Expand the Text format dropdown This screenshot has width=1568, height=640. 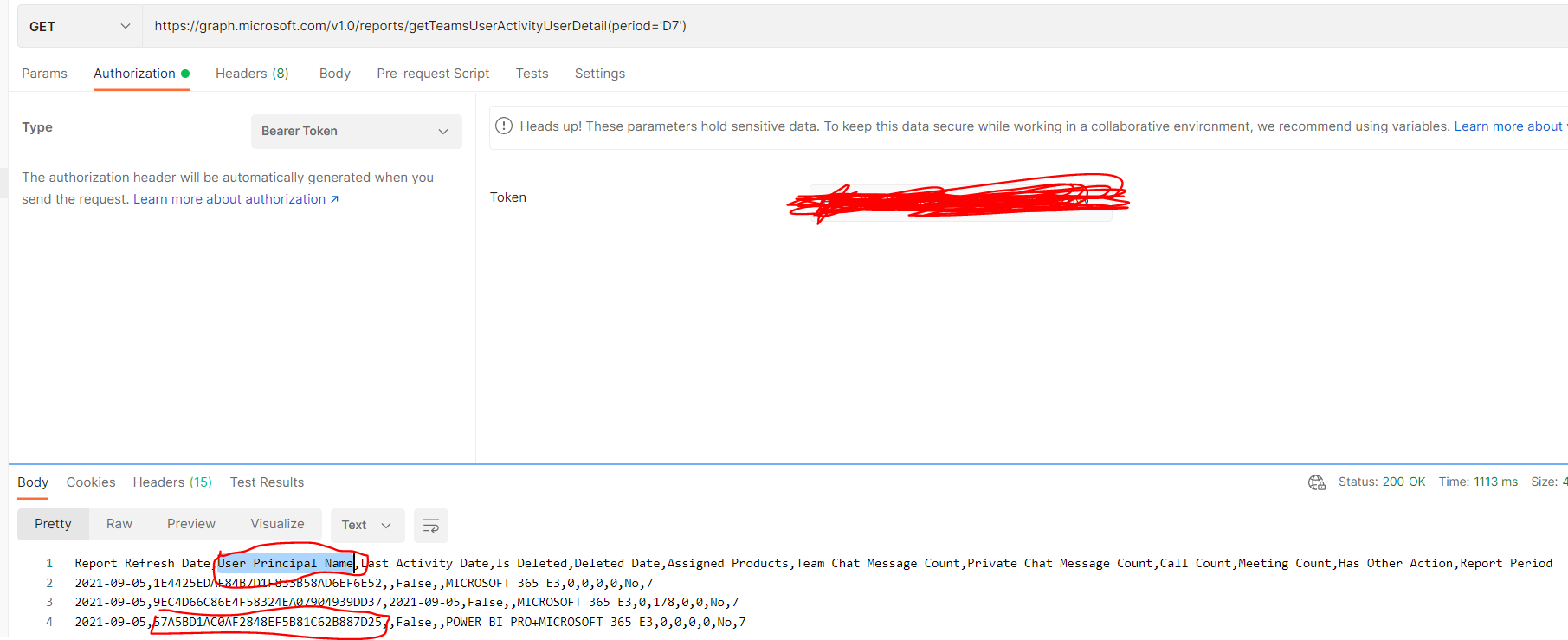[x=367, y=525]
